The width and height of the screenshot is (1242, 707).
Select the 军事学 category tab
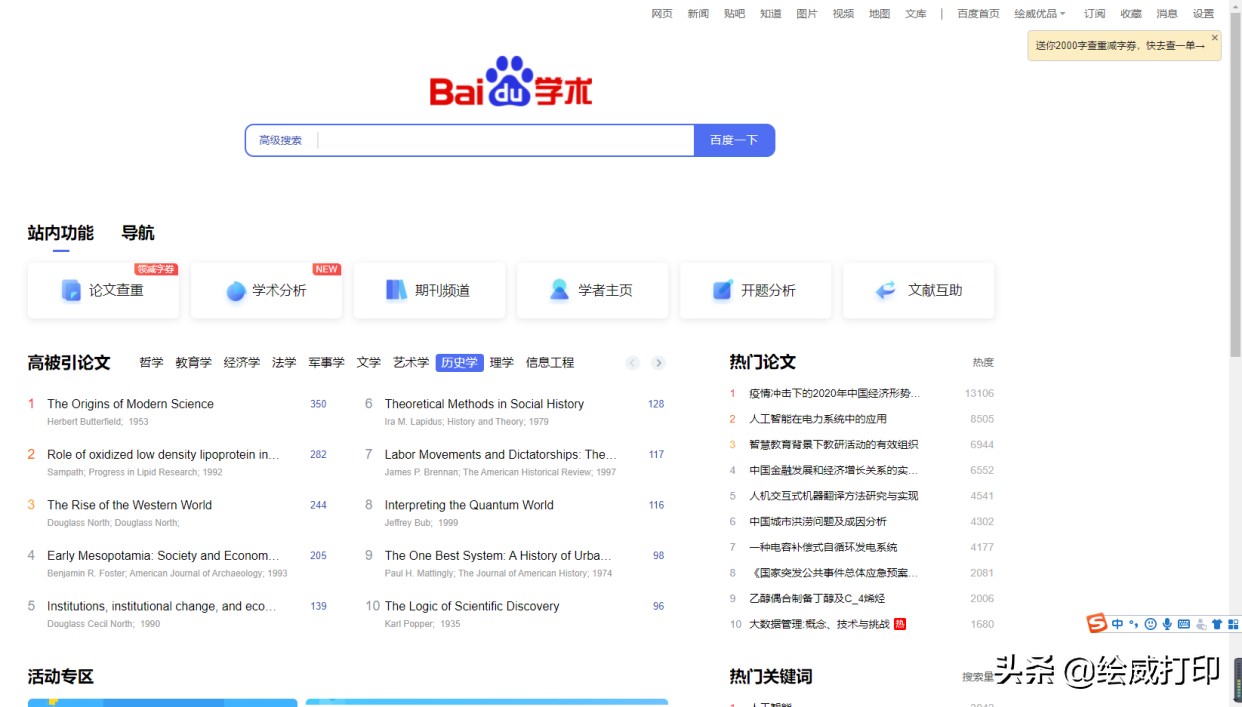click(x=326, y=363)
